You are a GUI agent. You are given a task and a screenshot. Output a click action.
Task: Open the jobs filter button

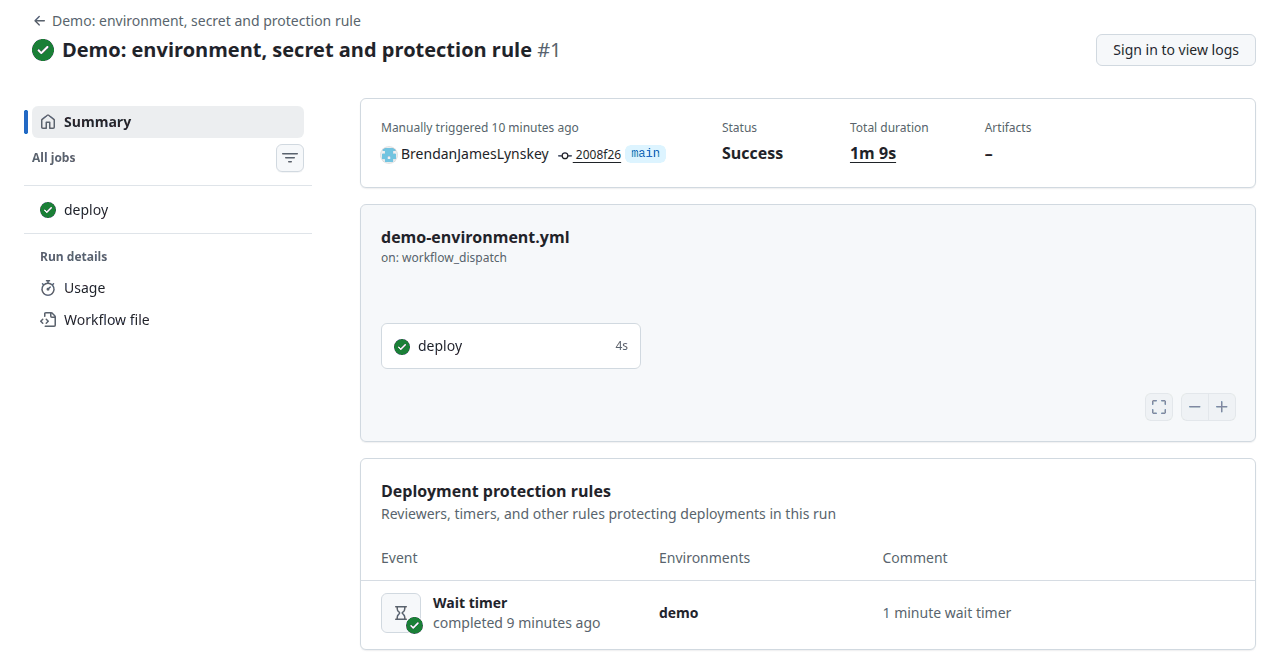point(290,158)
